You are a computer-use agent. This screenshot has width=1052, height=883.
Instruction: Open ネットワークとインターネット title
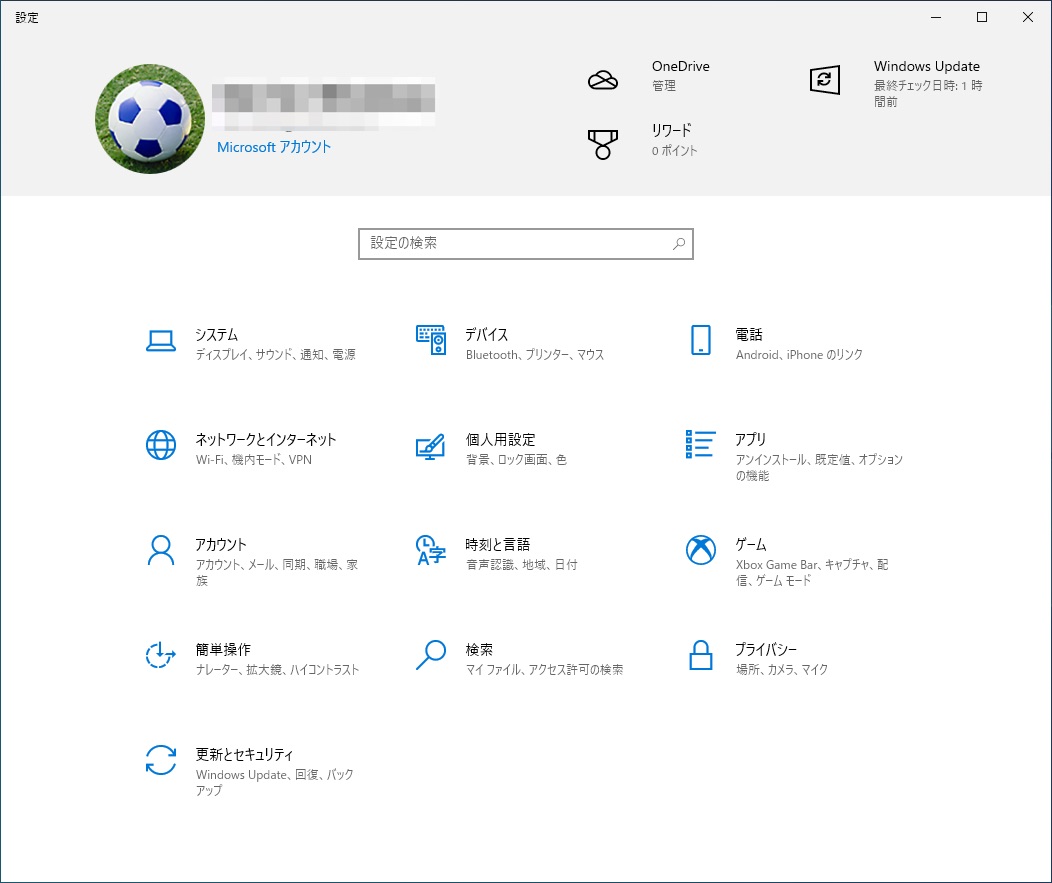(266, 439)
